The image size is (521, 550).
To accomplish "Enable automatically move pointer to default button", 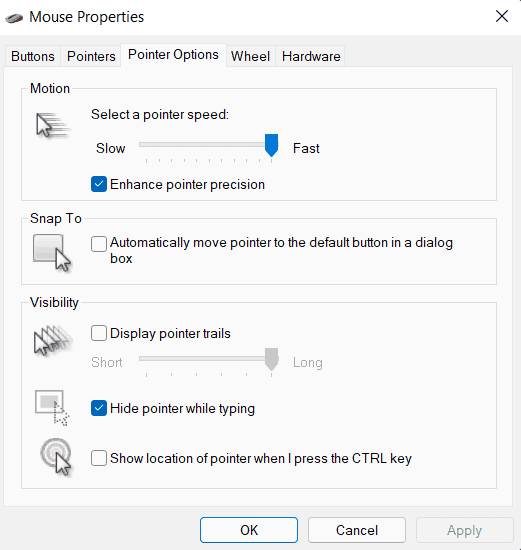I will [99, 244].
